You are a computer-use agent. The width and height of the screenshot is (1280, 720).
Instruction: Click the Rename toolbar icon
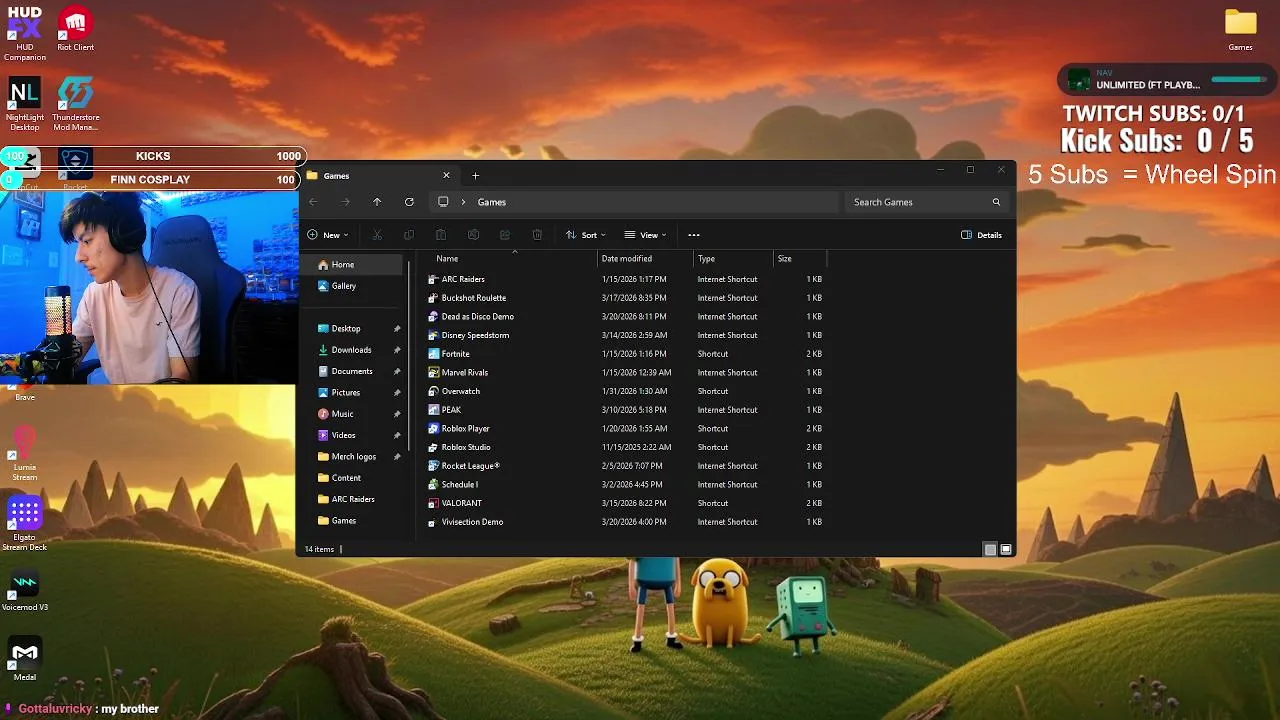473,235
